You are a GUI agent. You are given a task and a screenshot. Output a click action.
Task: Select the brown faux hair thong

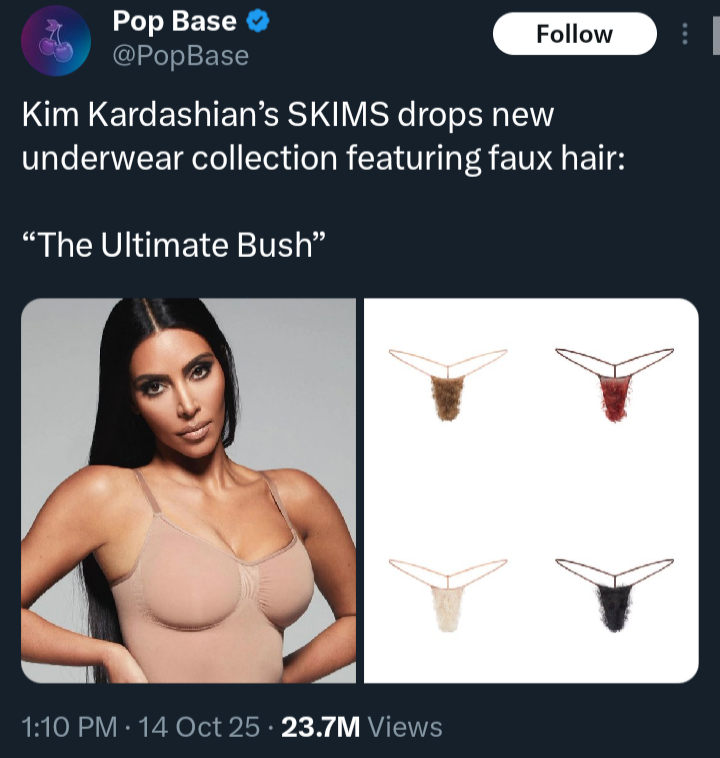pos(448,384)
